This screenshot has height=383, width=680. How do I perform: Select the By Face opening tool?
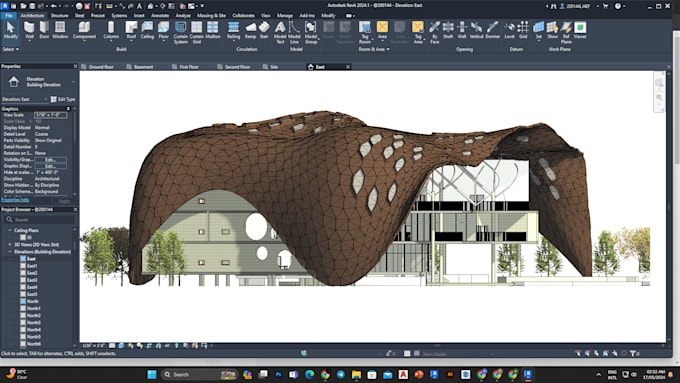pos(435,33)
